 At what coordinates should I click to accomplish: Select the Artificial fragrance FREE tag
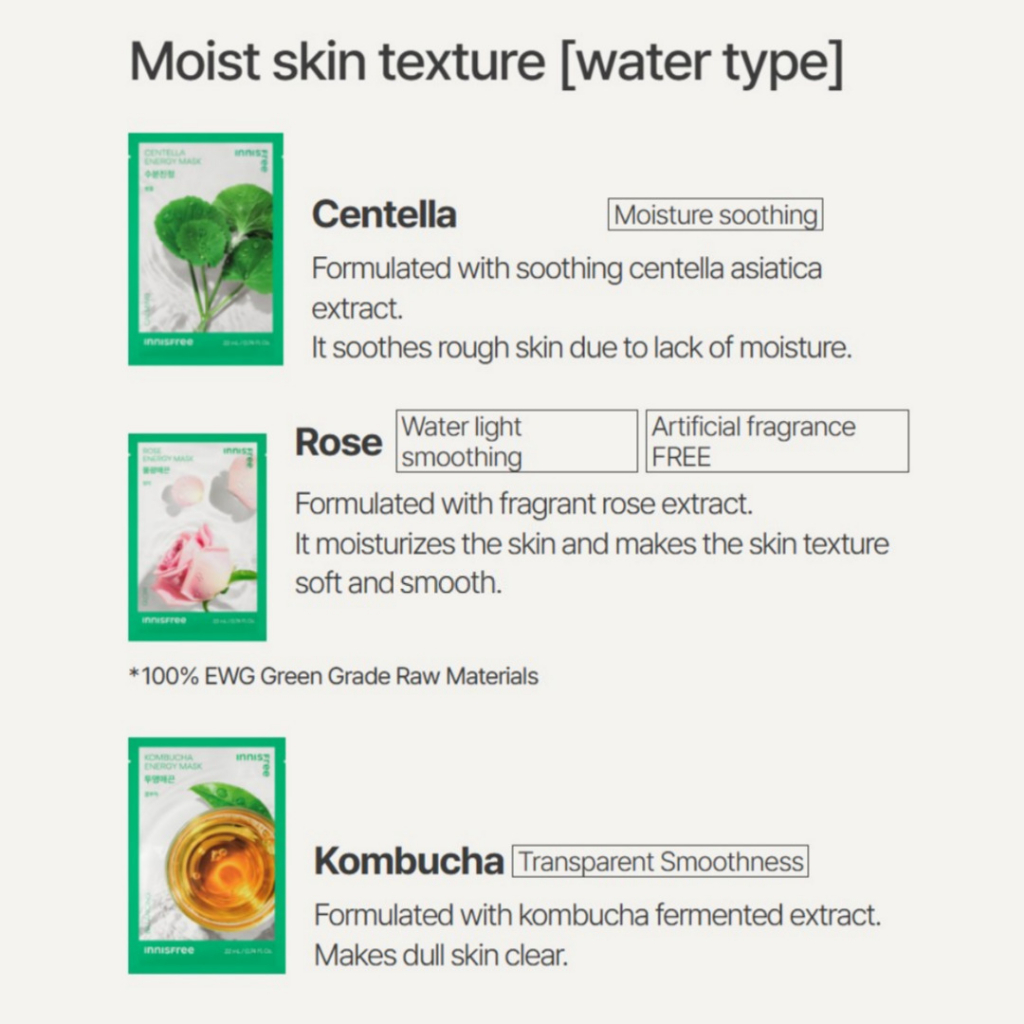coord(777,441)
